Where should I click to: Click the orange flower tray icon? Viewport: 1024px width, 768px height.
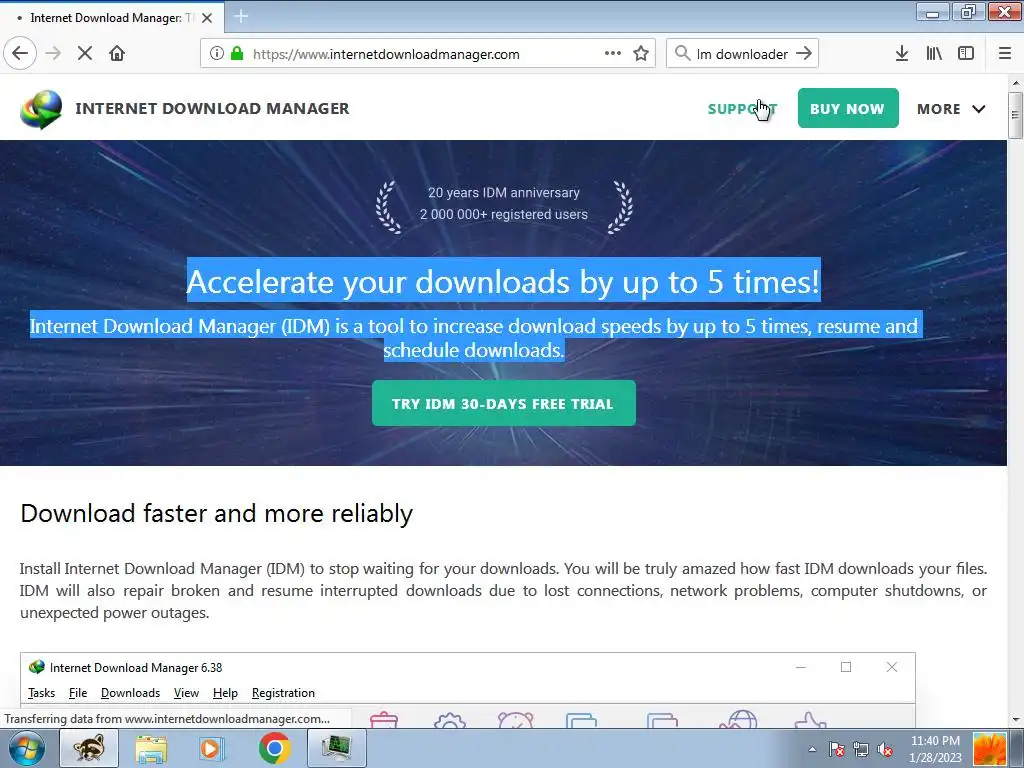coord(989,749)
